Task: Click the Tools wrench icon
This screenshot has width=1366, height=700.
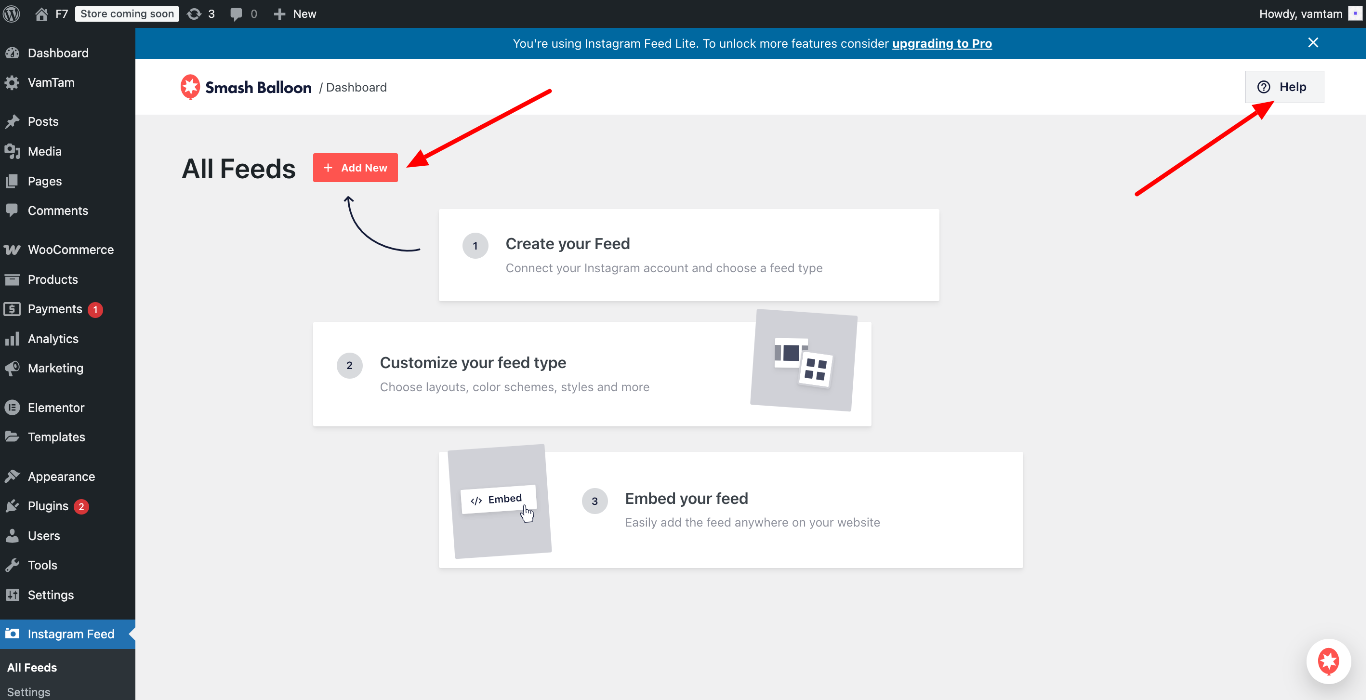Action: pyautogui.click(x=12, y=565)
